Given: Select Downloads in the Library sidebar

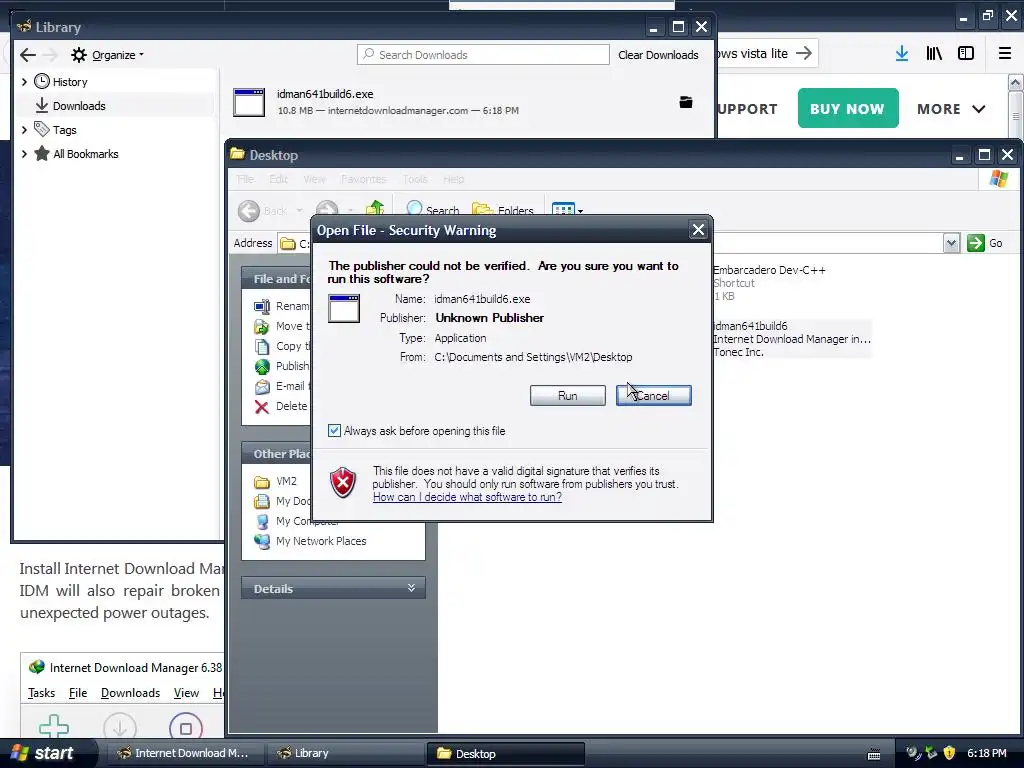Looking at the screenshot, I should click(x=78, y=106).
